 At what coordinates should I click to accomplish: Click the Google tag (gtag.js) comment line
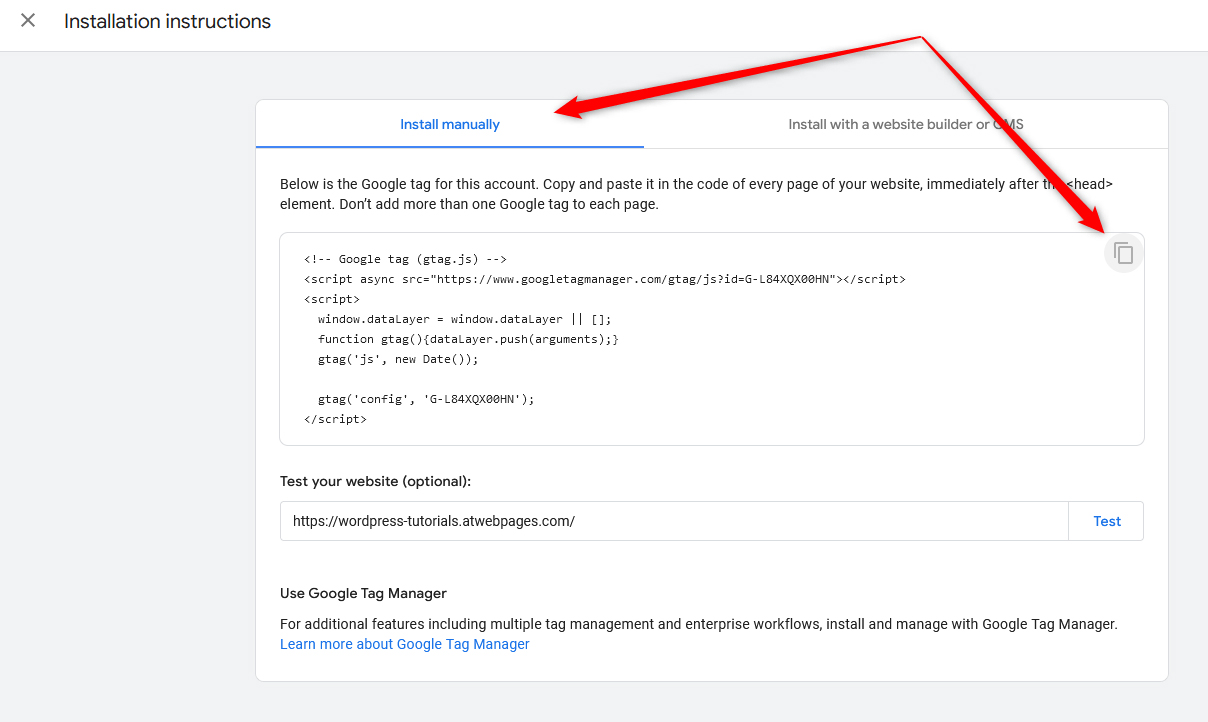(x=404, y=258)
